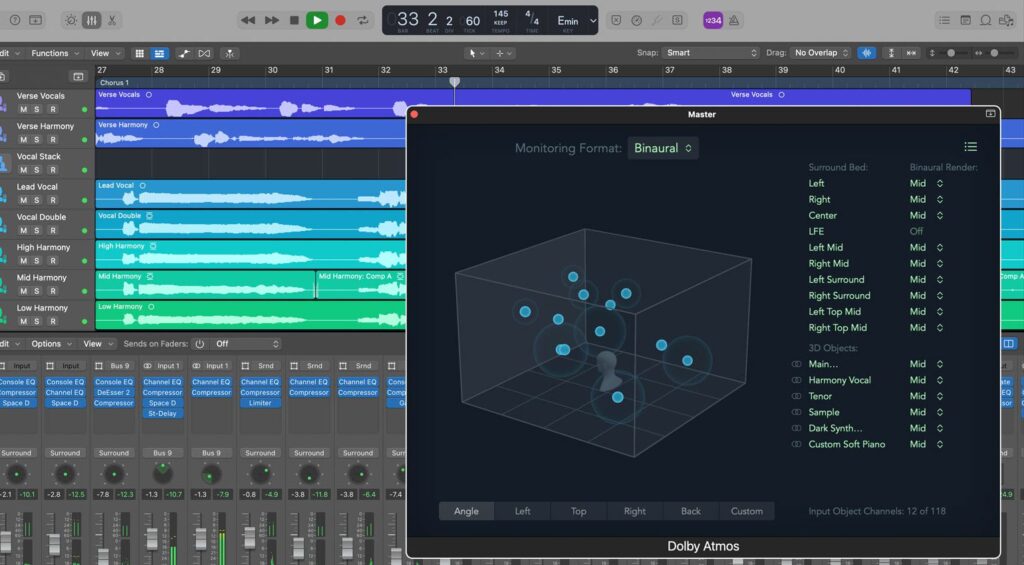Click the St-Delay plug-in slot
1024x565 pixels.
tap(163, 413)
